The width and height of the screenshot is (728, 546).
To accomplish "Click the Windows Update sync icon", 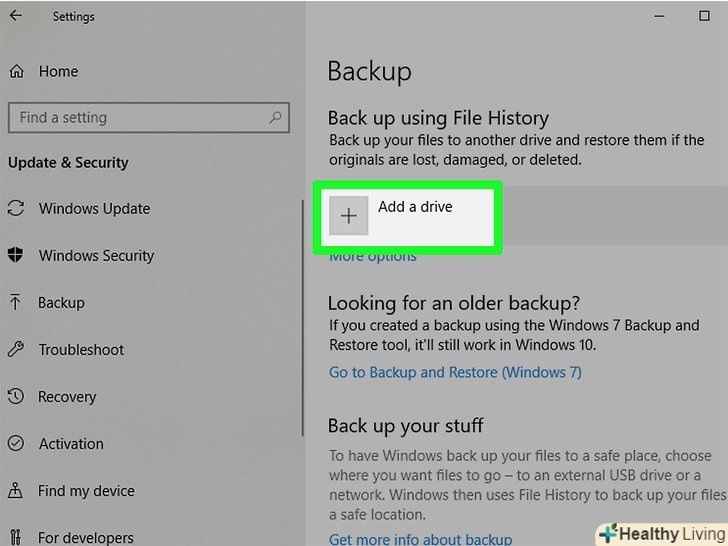I will point(16,208).
